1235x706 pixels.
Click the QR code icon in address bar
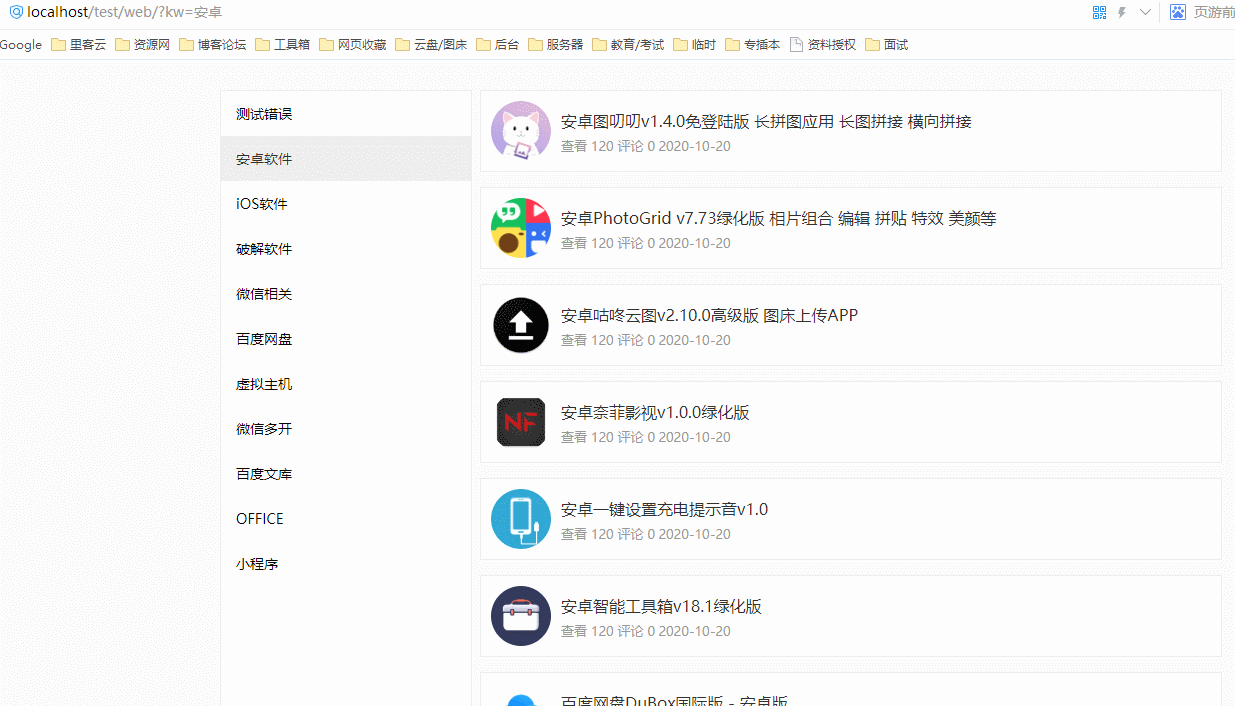[x=1099, y=12]
